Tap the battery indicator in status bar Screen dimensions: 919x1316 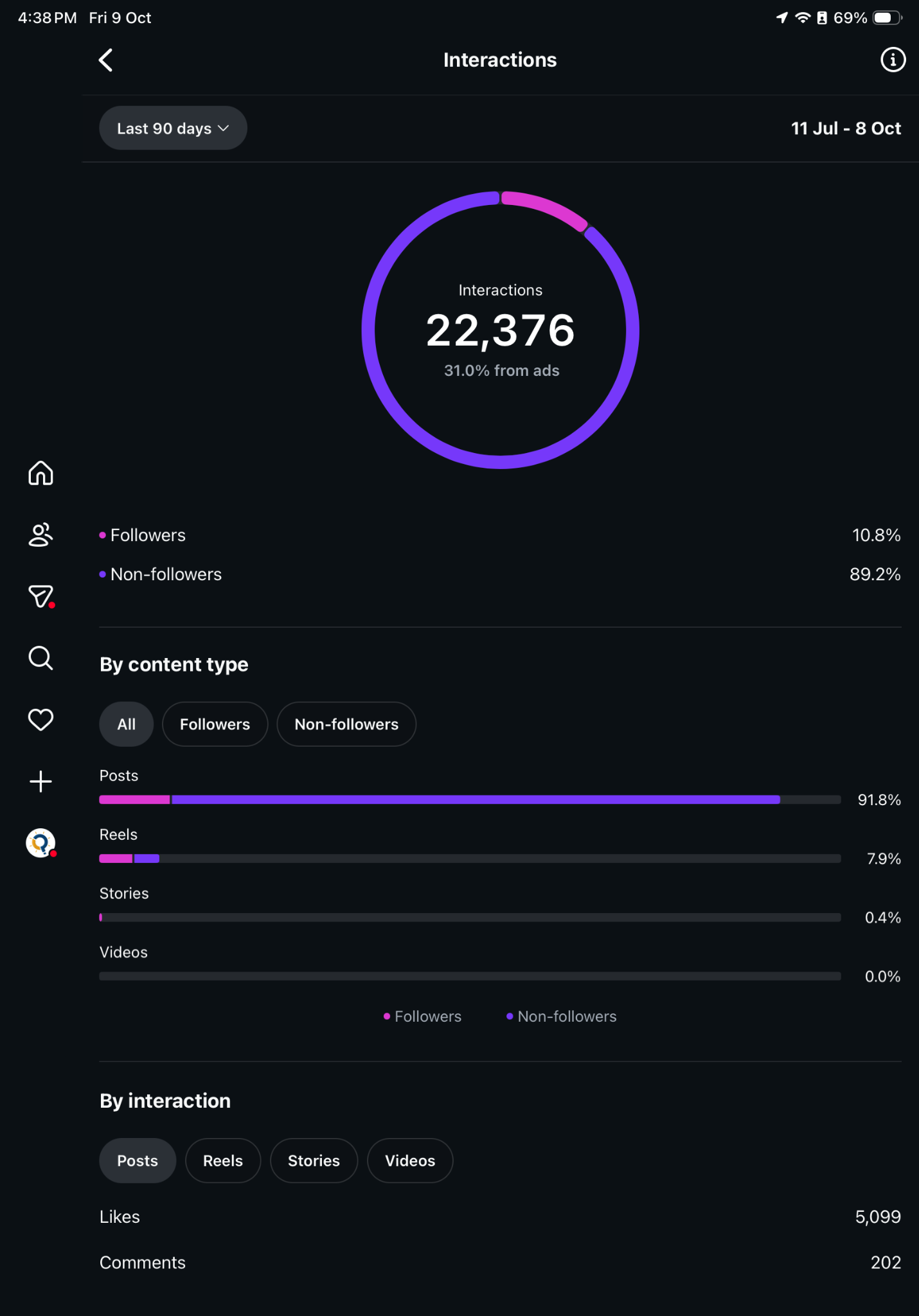[x=888, y=18]
